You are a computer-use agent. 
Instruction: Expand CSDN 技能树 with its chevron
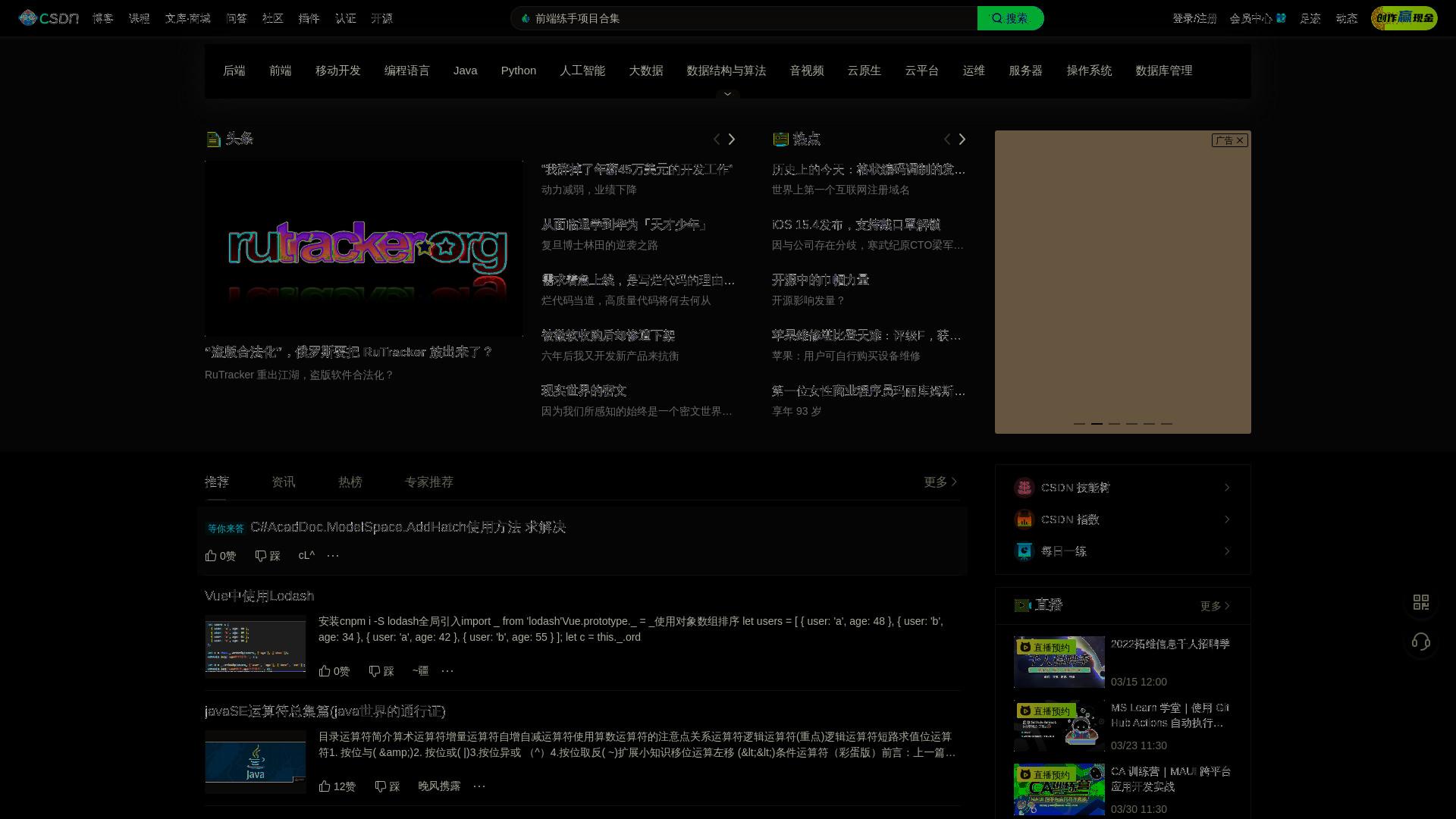click(1226, 488)
